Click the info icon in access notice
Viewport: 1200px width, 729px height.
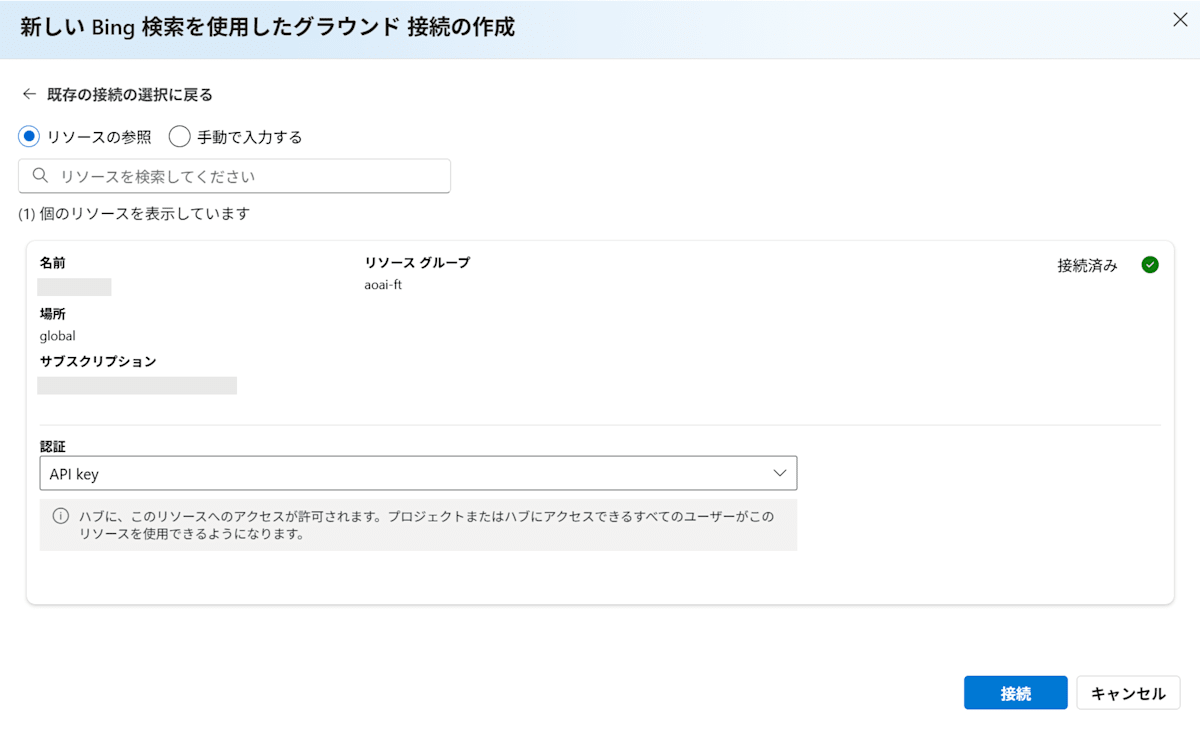pyautogui.click(x=61, y=516)
